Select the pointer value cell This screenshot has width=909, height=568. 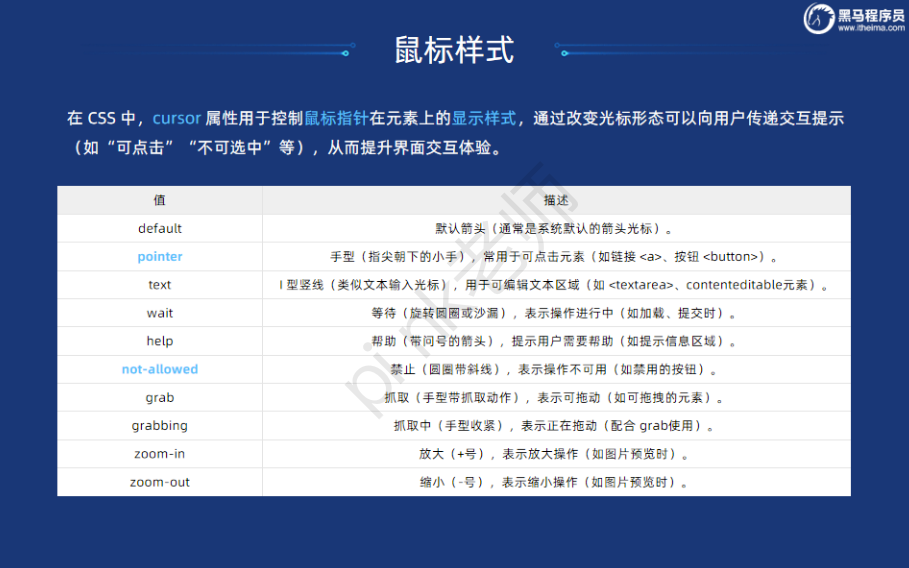(159, 256)
